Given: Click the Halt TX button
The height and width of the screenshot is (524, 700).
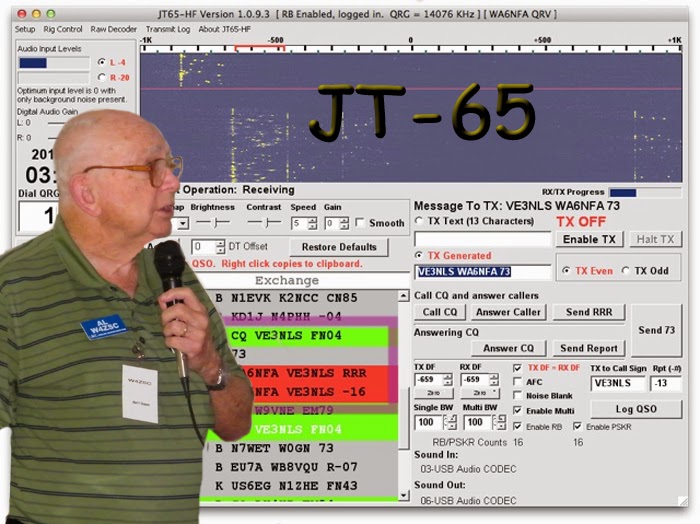Looking at the screenshot, I should click(x=655, y=239).
